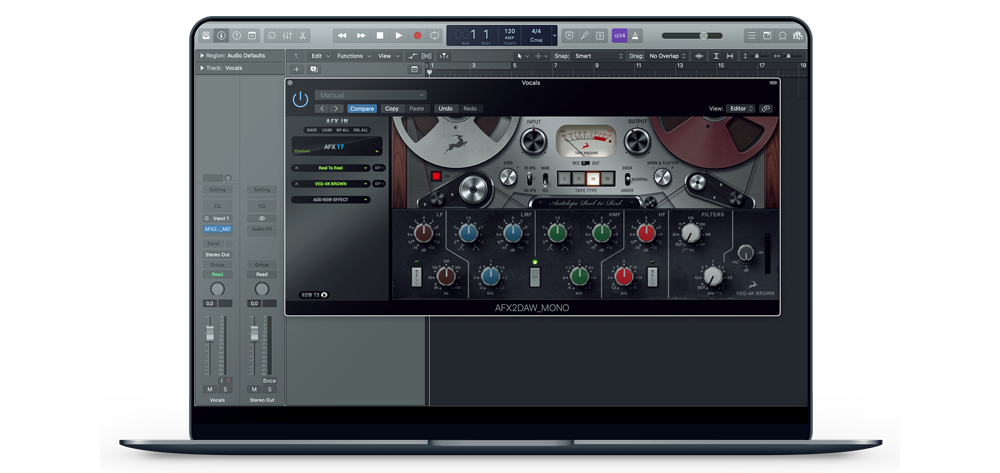Hit the red Record button
Image resolution: width=1000 pixels, height=473 pixels.
pyautogui.click(x=418, y=36)
